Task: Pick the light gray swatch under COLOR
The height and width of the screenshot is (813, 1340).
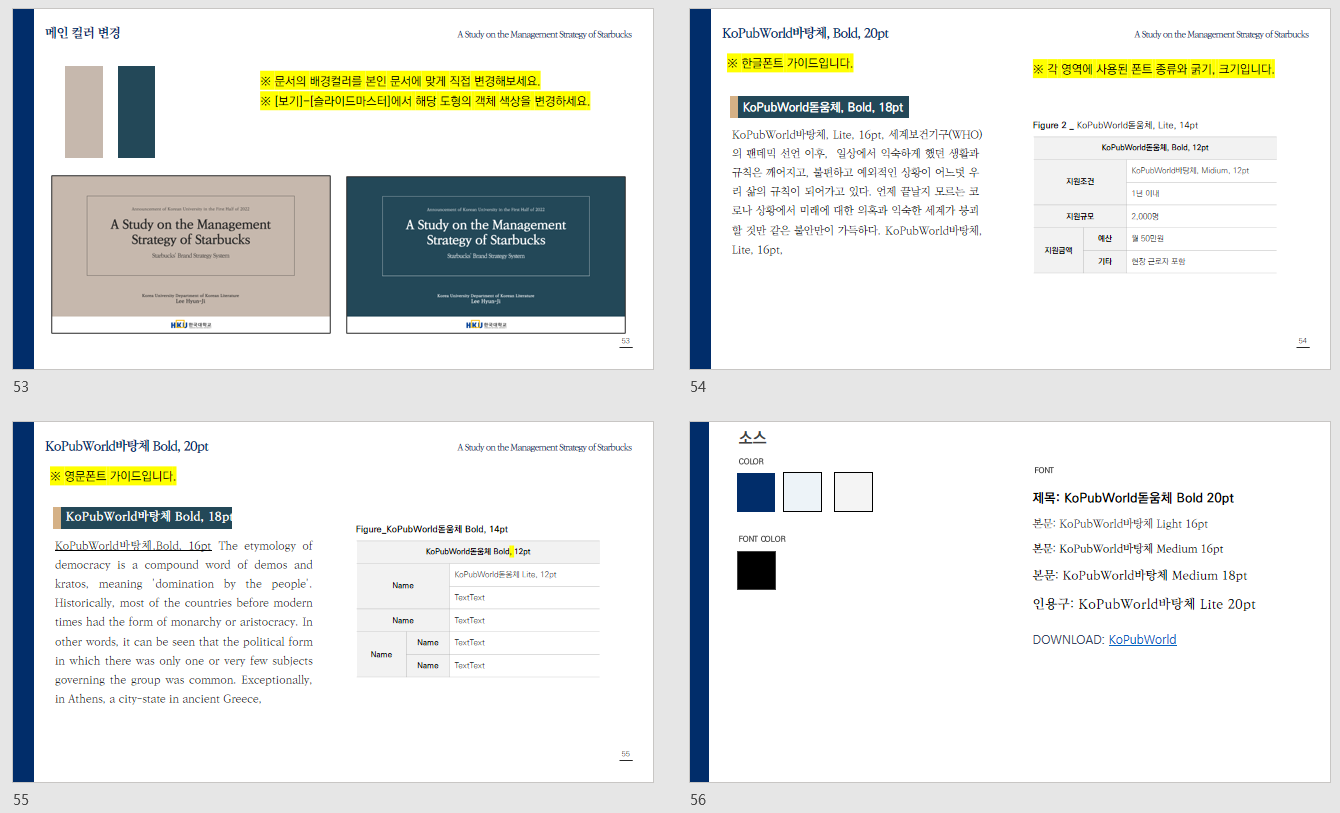Action: (853, 492)
